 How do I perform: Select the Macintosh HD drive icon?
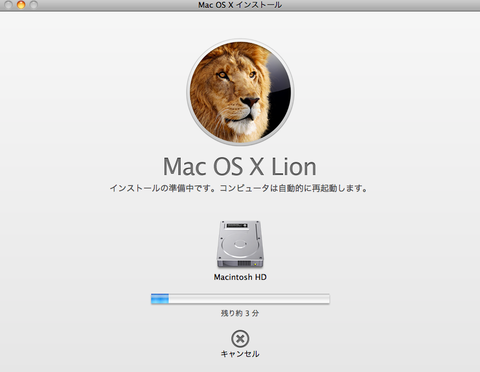pyautogui.click(x=240, y=244)
